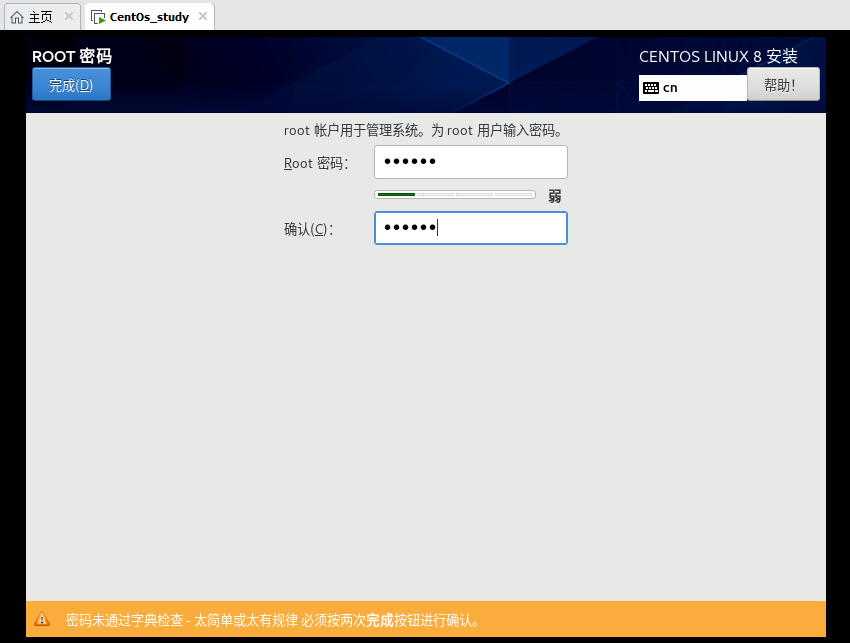Click the warning triangle in the orange banner
The height and width of the screenshot is (643, 850).
point(41,619)
